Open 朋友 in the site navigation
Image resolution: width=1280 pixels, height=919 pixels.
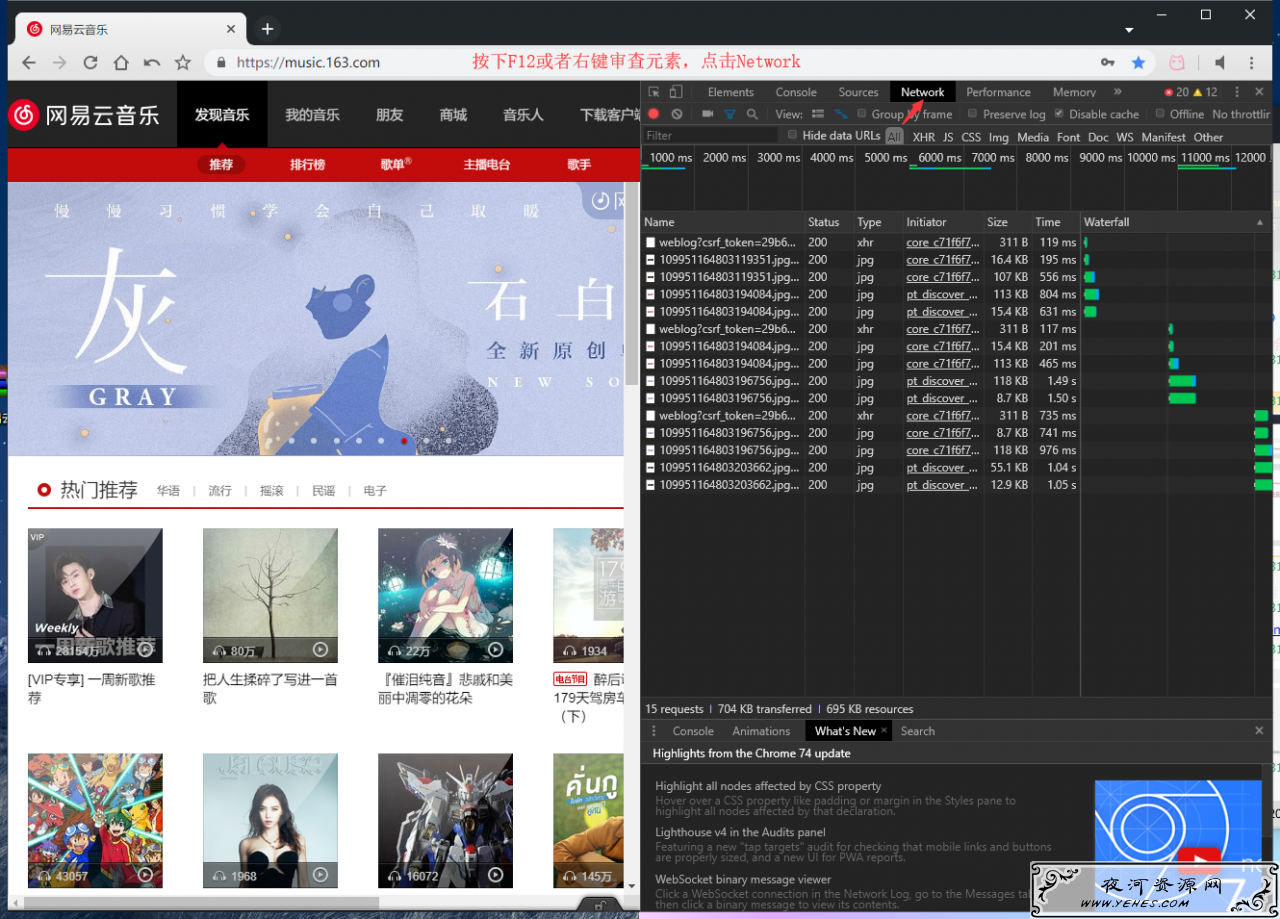pyautogui.click(x=389, y=115)
